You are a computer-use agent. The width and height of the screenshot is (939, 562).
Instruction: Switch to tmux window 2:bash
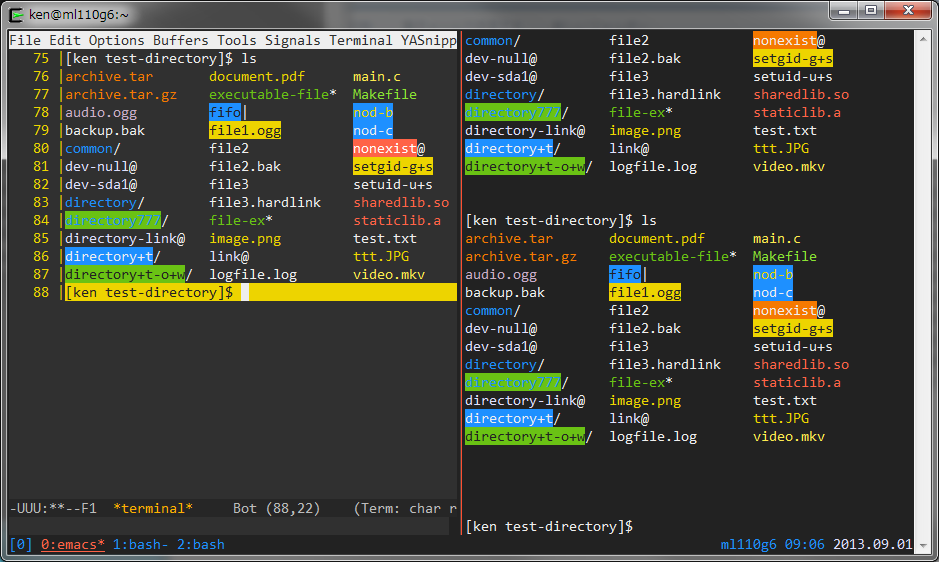pos(201,545)
